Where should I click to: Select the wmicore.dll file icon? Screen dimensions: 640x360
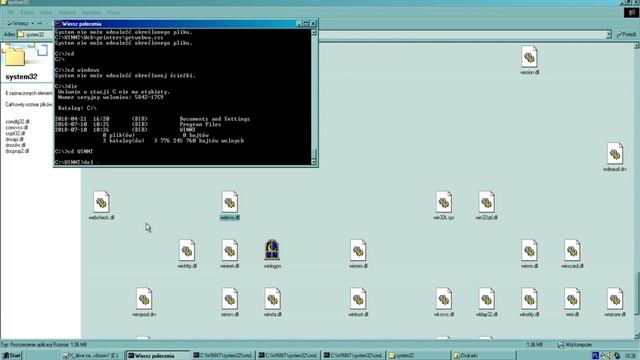coord(615,299)
